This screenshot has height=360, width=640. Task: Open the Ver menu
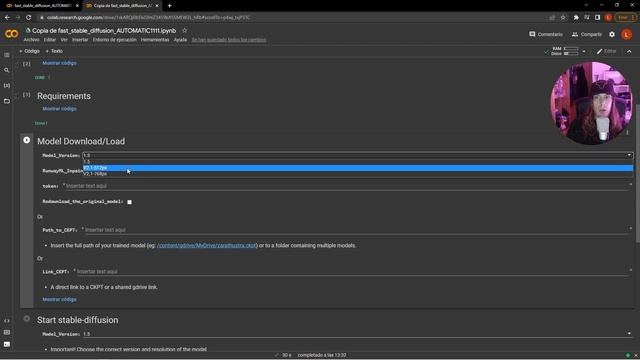click(x=64, y=40)
